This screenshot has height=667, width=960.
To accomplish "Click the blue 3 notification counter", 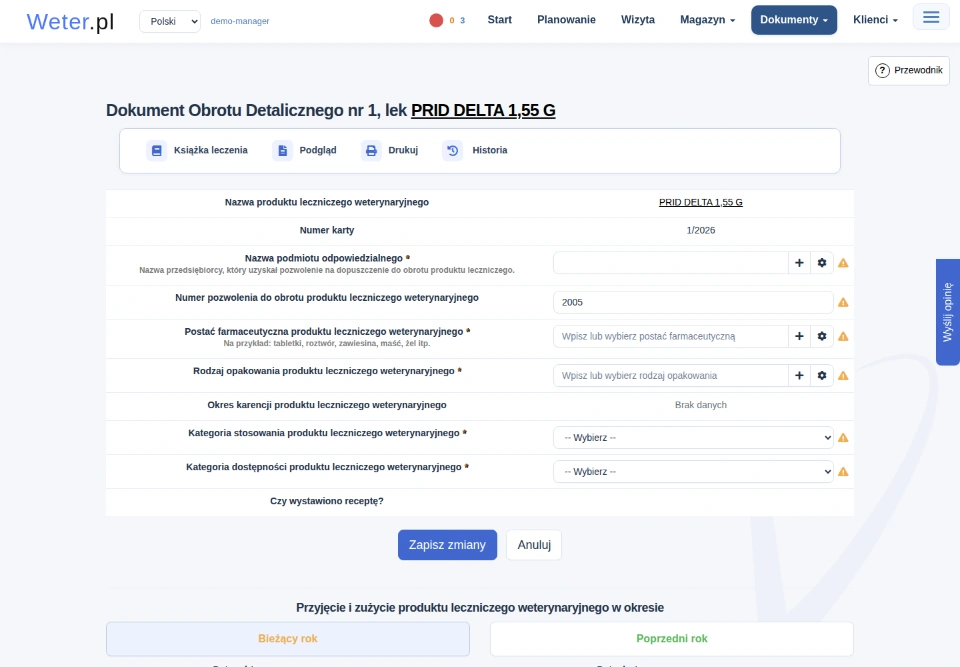I will point(462,20).
